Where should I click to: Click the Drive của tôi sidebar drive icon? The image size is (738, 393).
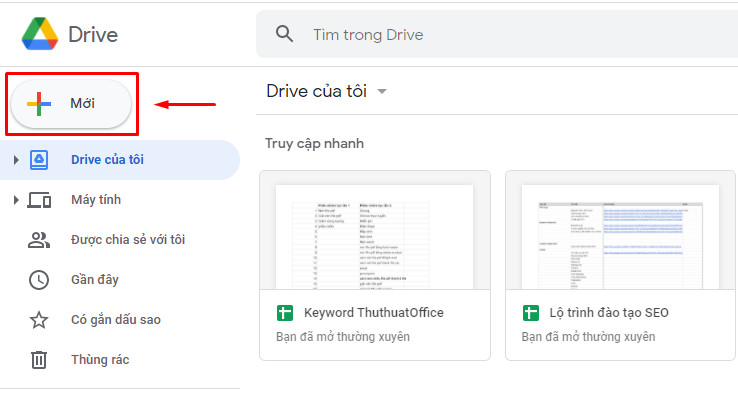39,160
